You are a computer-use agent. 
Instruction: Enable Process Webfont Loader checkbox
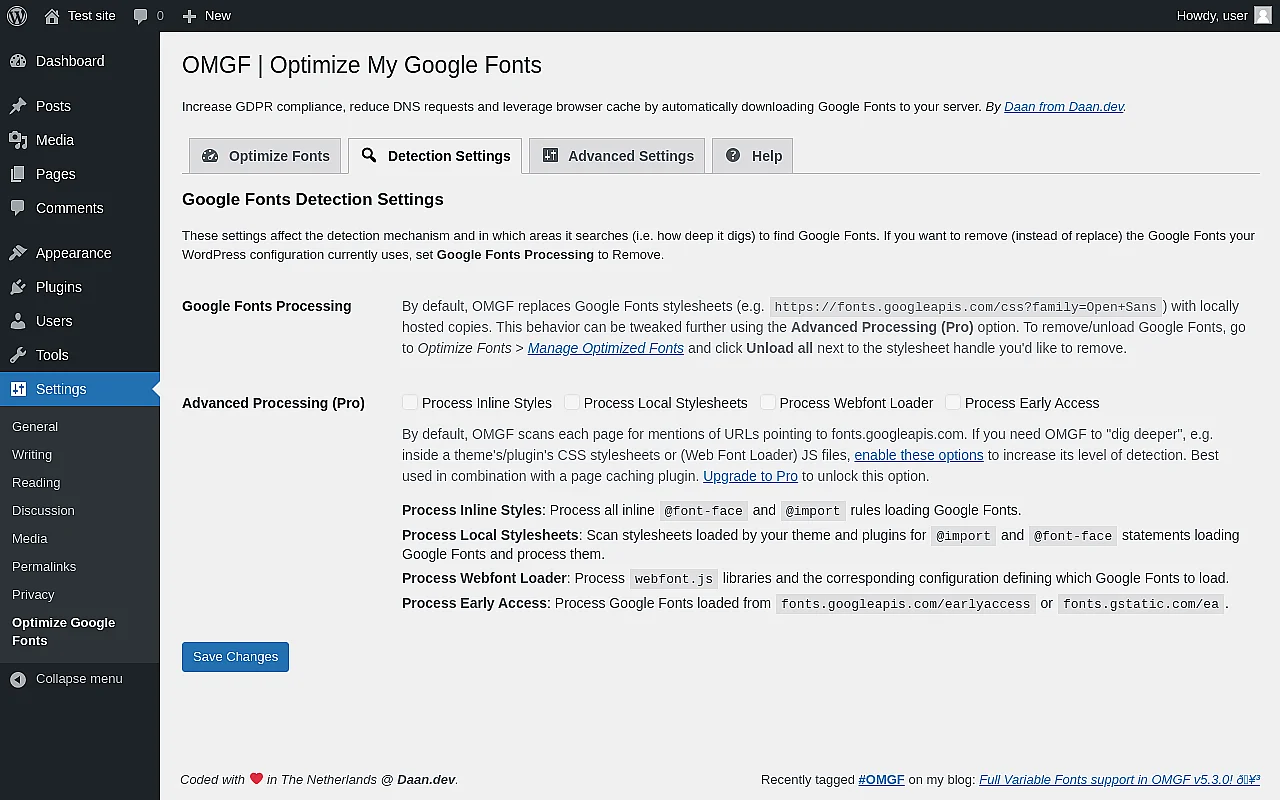pyautogui.click(x=768, y=402)
